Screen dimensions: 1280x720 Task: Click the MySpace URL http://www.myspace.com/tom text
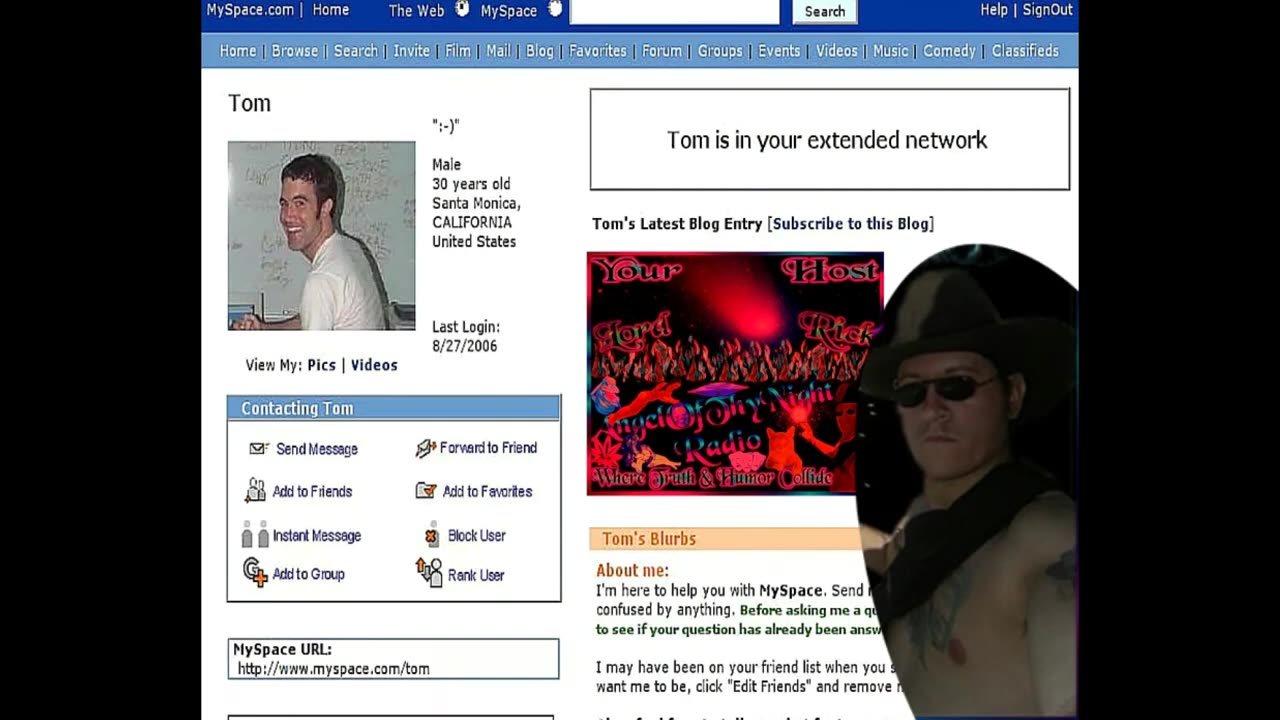333,669
